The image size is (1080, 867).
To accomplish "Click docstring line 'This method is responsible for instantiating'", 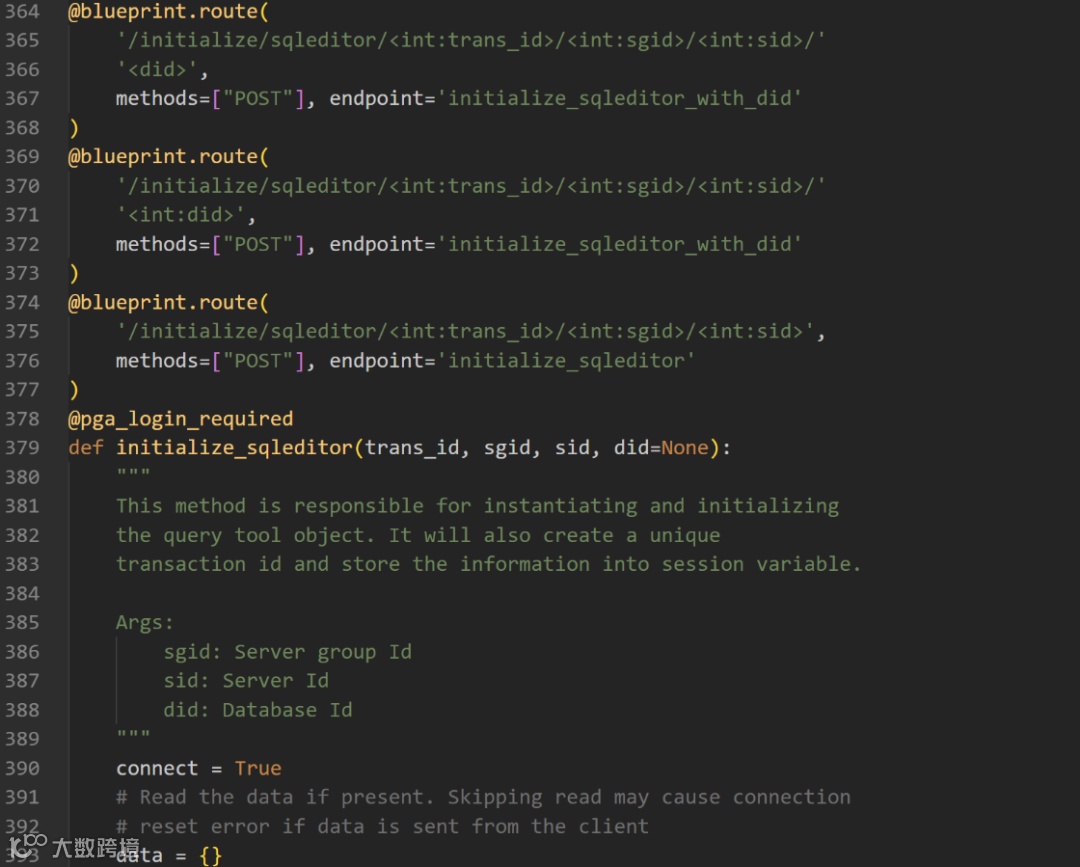I will click(477, 506).
